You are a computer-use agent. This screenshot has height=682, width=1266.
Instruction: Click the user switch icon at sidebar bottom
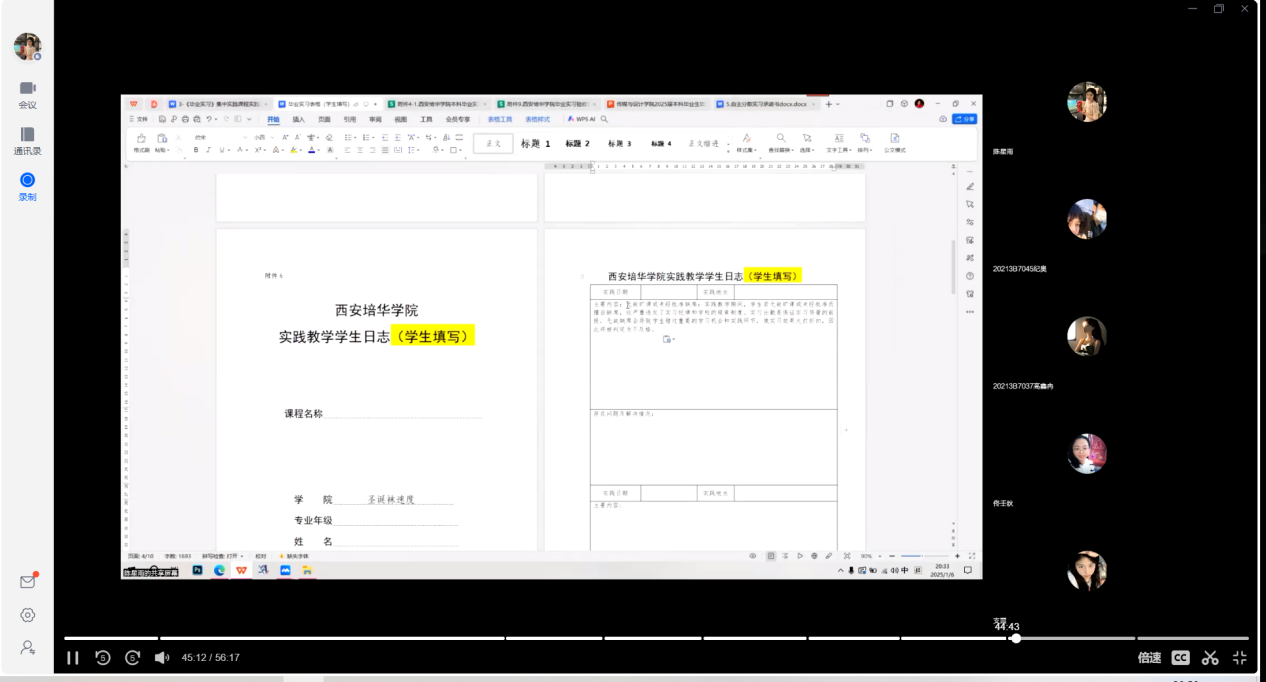(28, 648)
